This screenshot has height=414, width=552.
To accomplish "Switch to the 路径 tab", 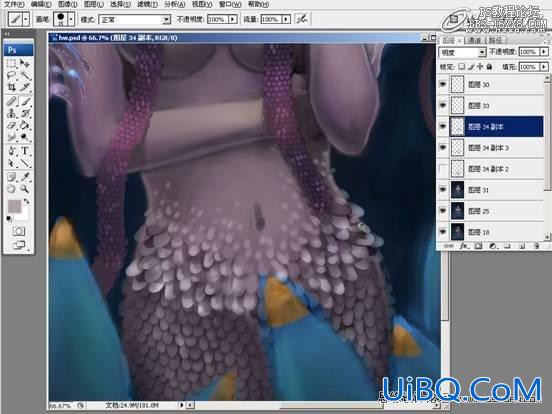I will [x=495, y=40].
